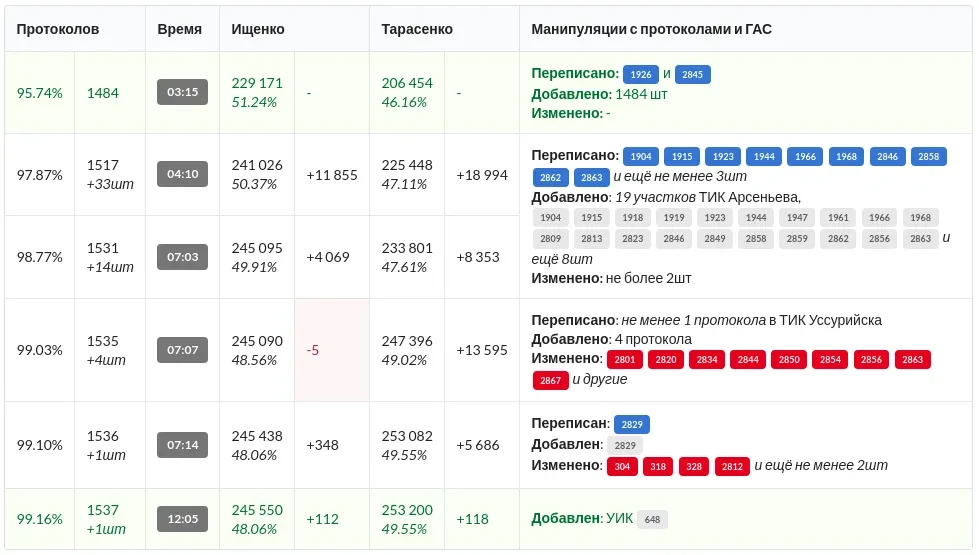
Task: Open the 12:05 time badge
Action: (182, 519)
